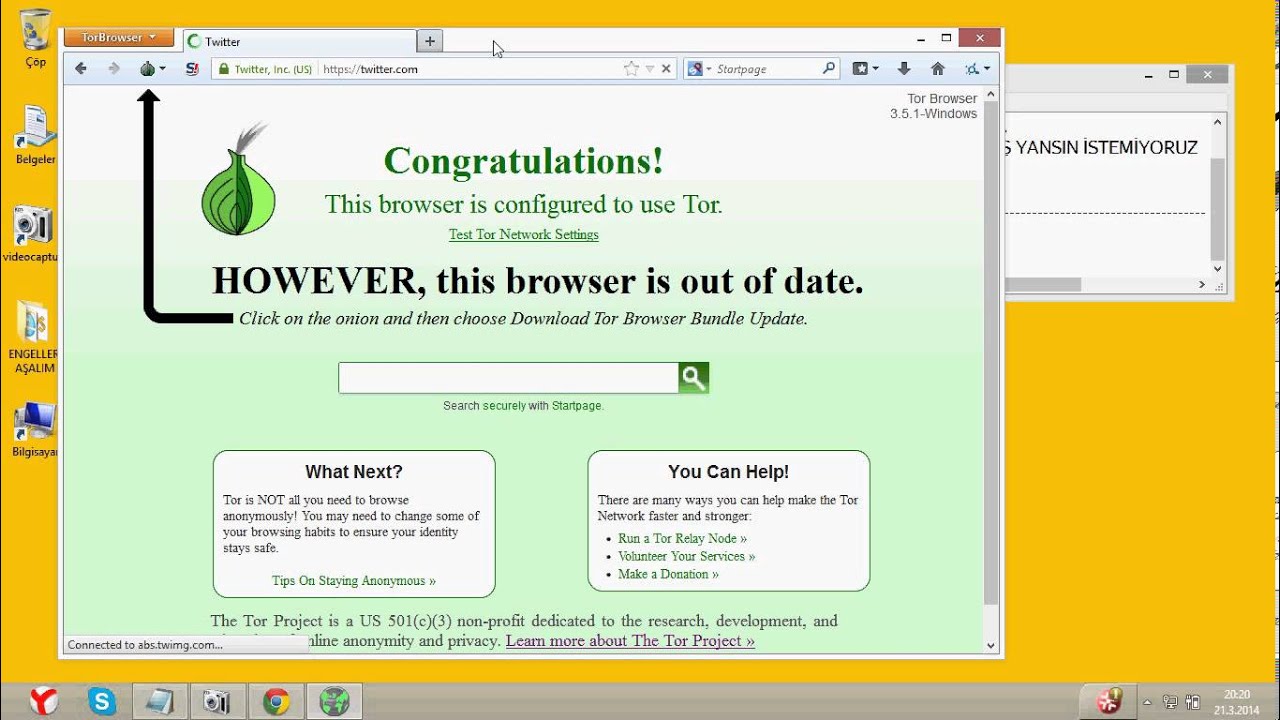
Task: Stop loading the page with X button
Action: tap(667, 69)
